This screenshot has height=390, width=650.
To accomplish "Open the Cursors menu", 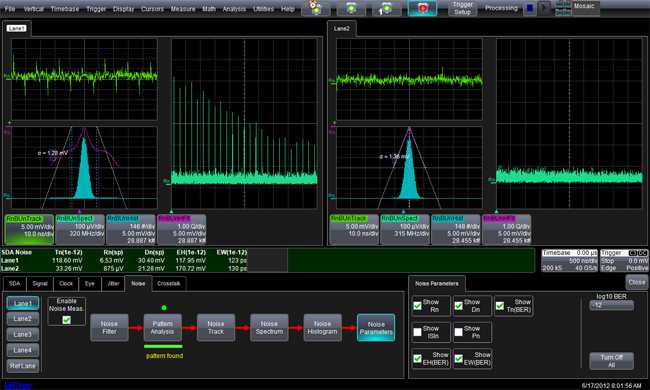I will click(152, 9).
